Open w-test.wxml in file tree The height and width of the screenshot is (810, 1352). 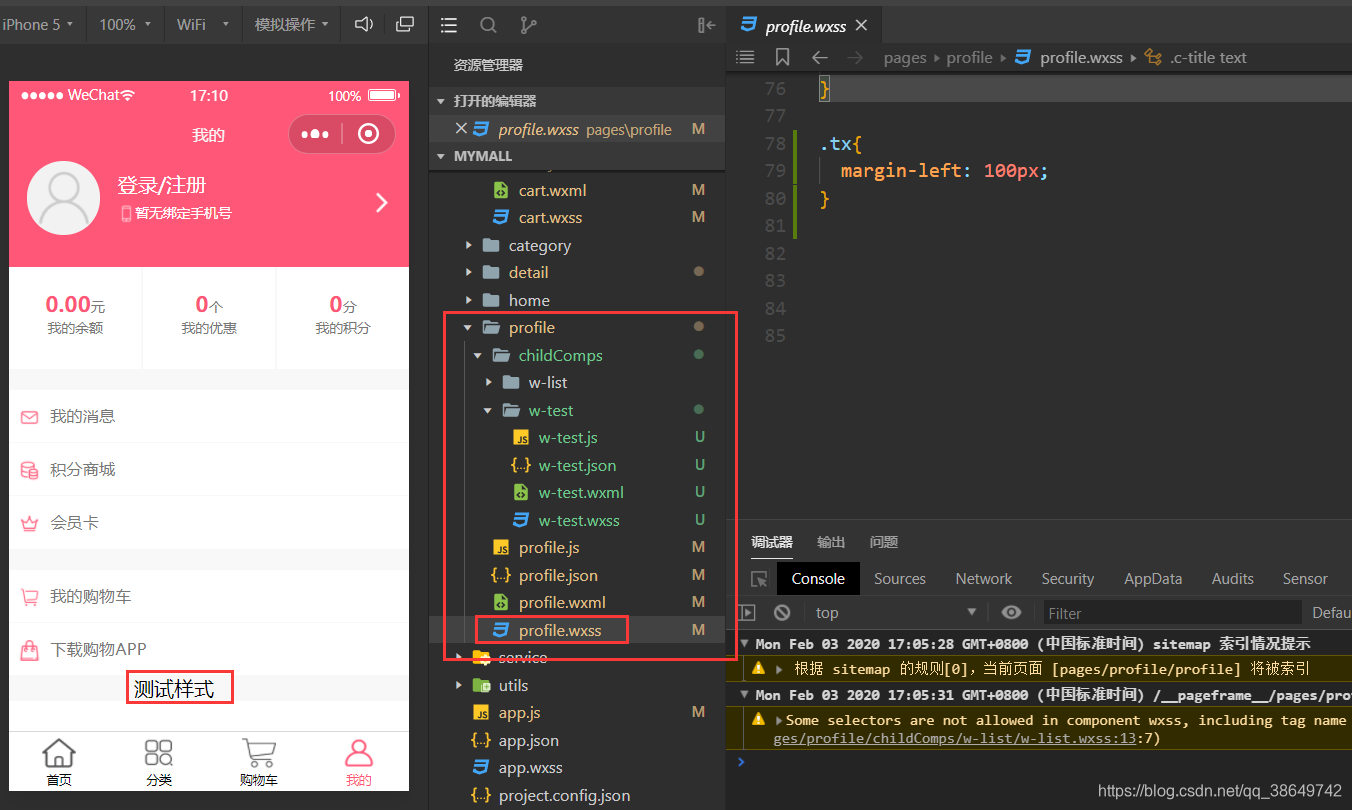tap(580, 492)
